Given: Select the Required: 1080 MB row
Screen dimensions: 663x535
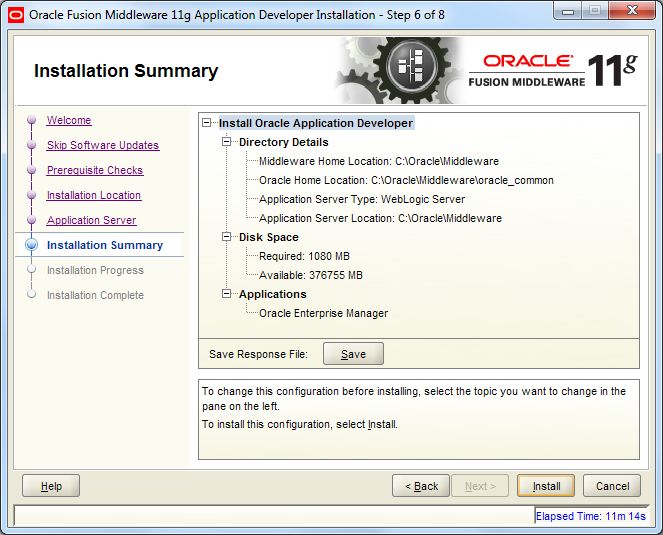Looking at the screenshot, I should tap(304, 256).
